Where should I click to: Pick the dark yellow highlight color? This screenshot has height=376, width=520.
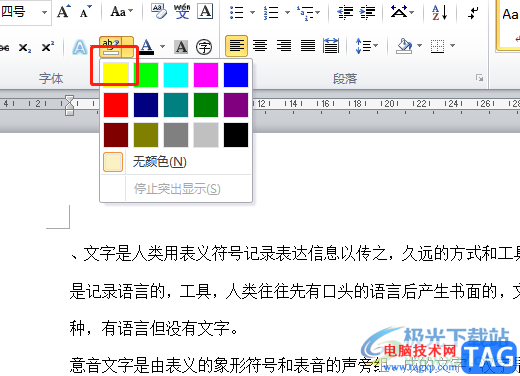pos(146,135)
